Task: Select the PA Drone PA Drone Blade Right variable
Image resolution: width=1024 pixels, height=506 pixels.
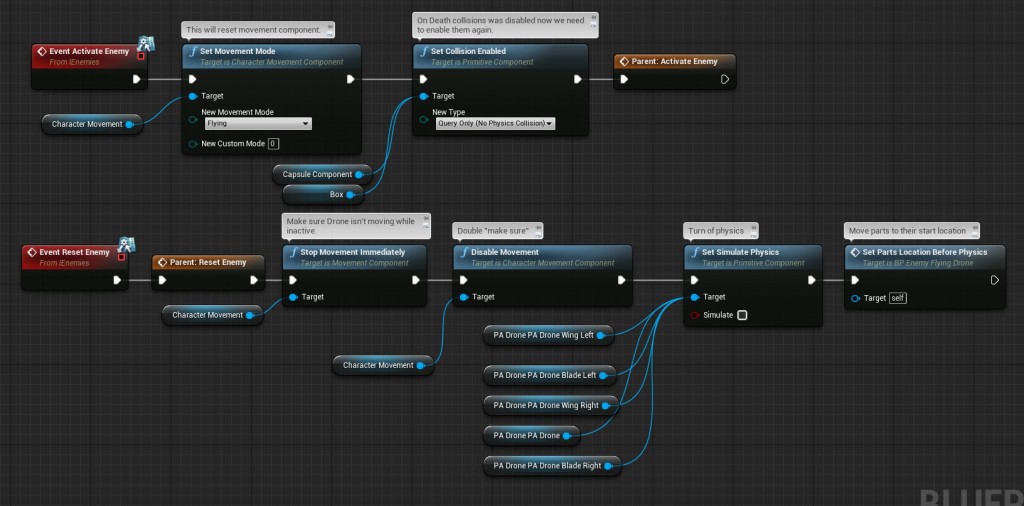Action: 552,466
